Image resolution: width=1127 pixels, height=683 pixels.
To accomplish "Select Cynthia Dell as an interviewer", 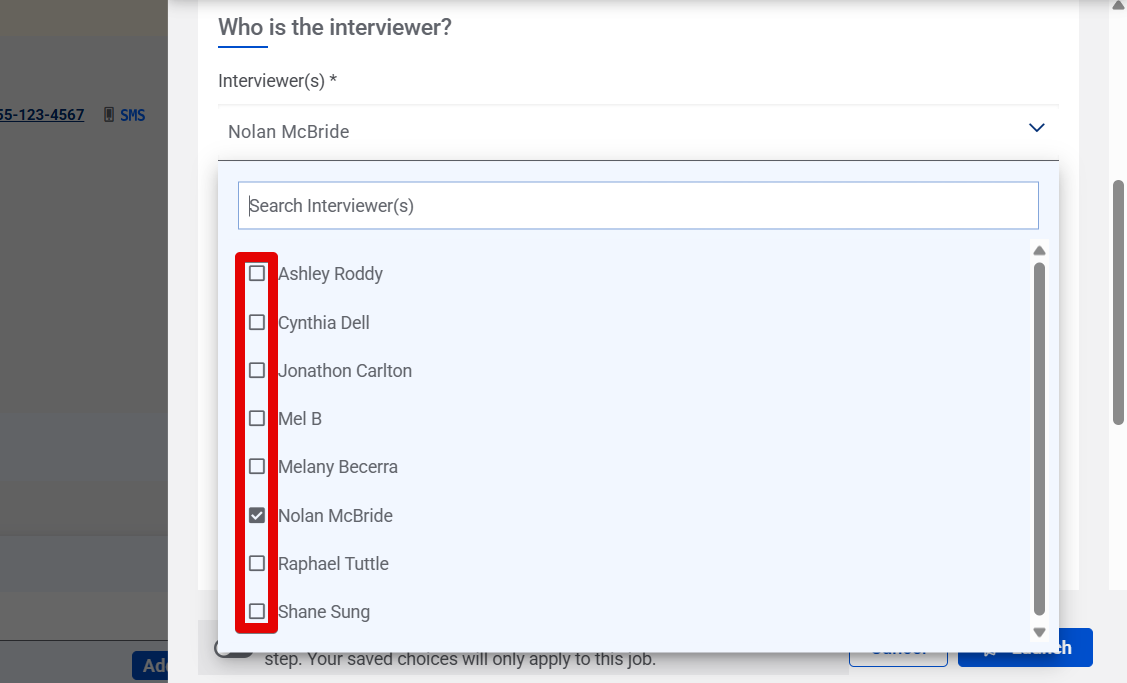I will 257,322.
